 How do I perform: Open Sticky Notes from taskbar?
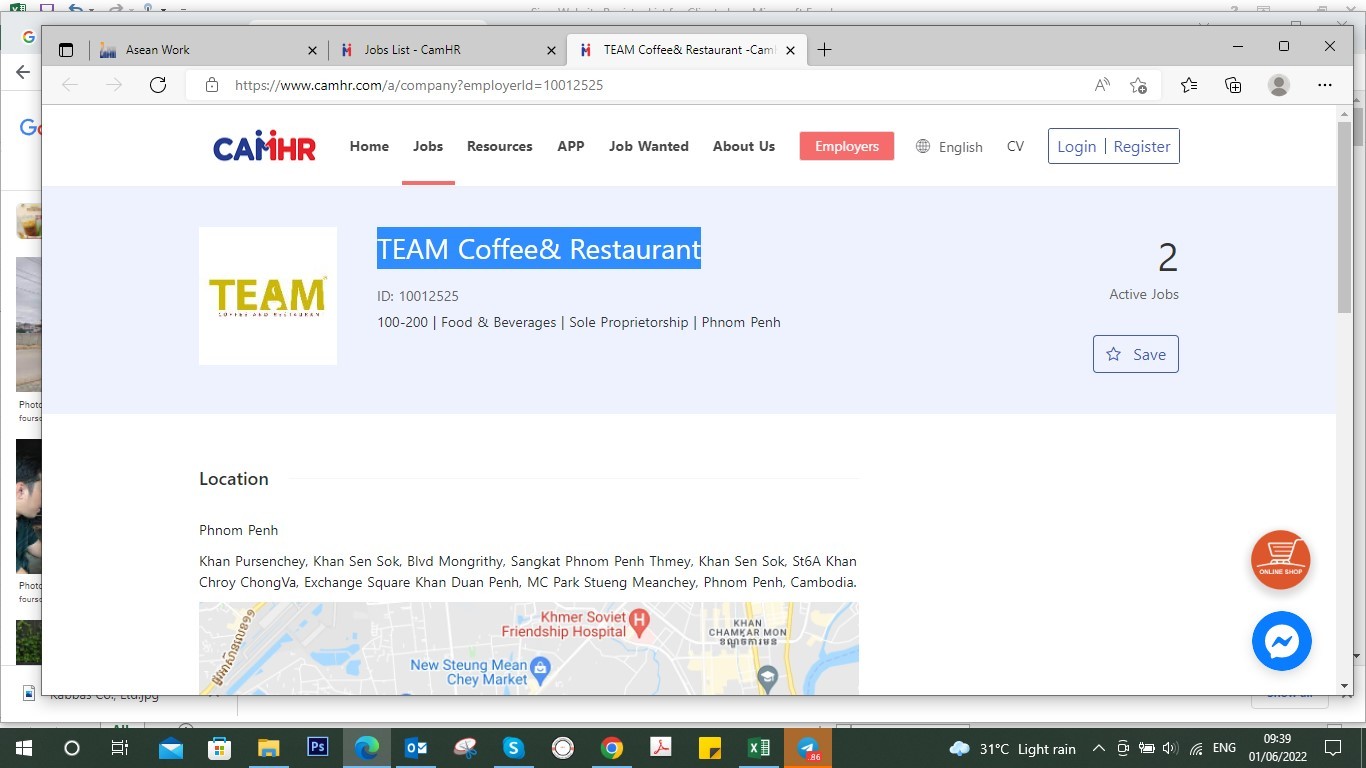710,748
